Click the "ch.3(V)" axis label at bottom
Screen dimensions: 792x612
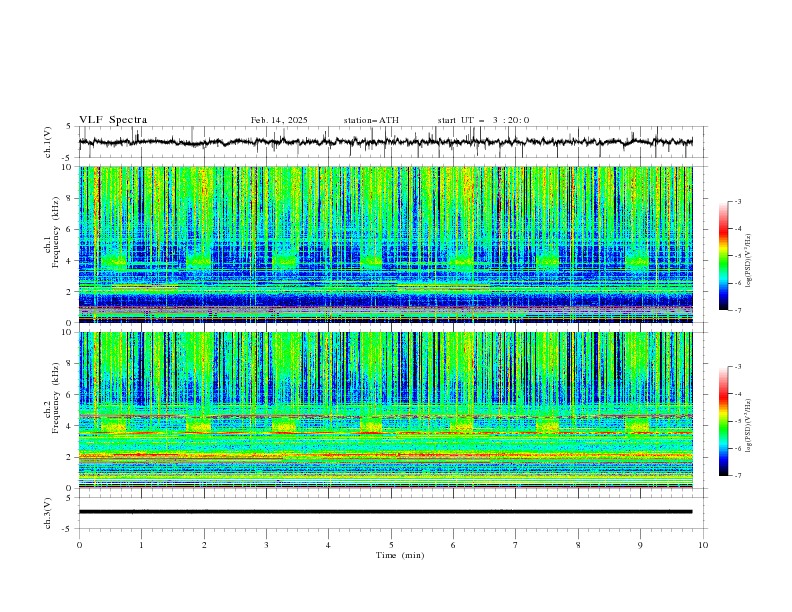(48, 513)
